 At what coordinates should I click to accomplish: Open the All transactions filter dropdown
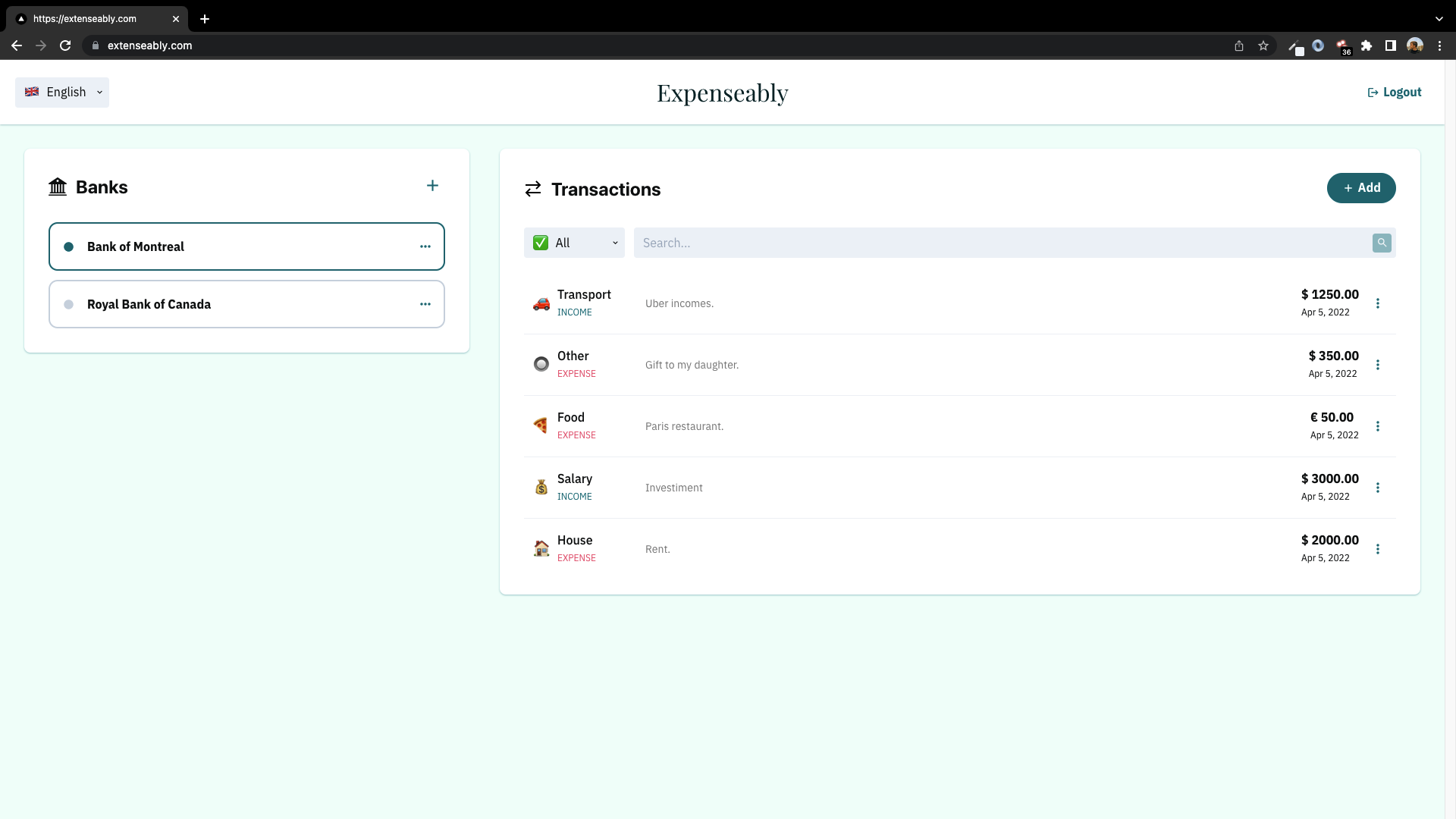tap(614, 243)
